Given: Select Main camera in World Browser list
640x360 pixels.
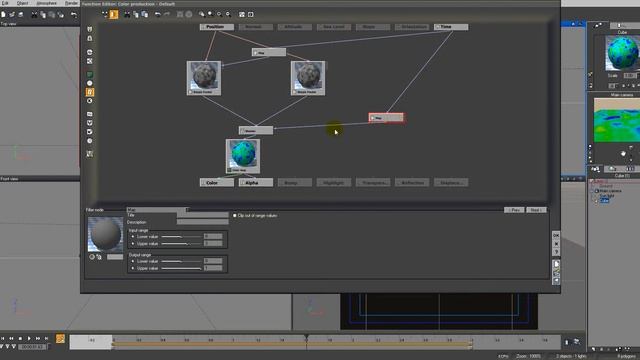Looking at the screenshot, I should (x=610, y=191).
